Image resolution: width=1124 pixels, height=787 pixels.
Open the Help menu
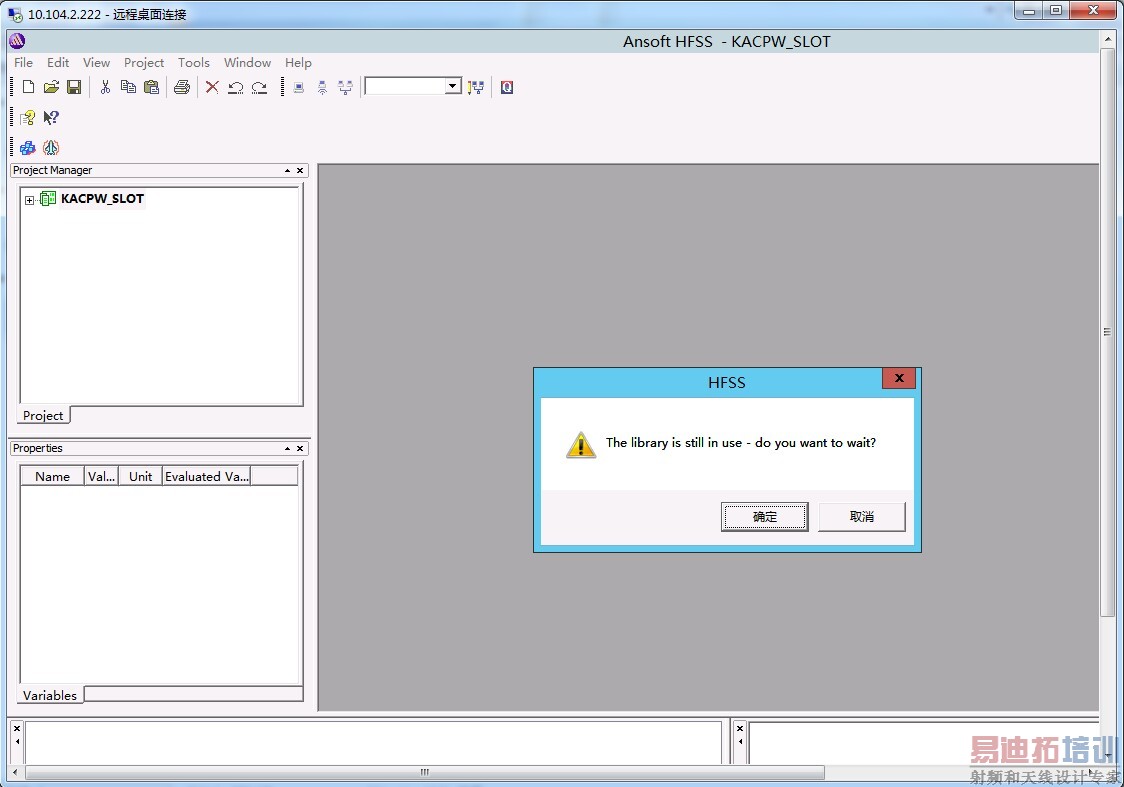(x=298, y=62)
